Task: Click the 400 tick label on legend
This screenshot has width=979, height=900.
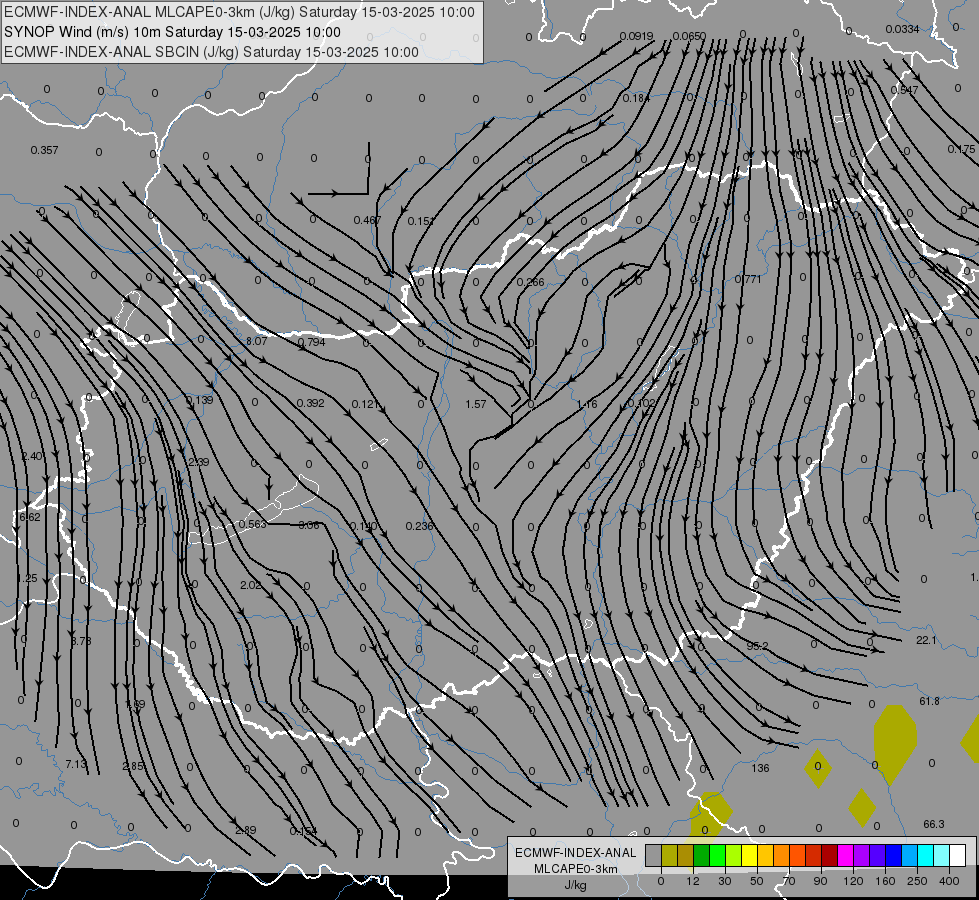Action: (x=949, y=881)
